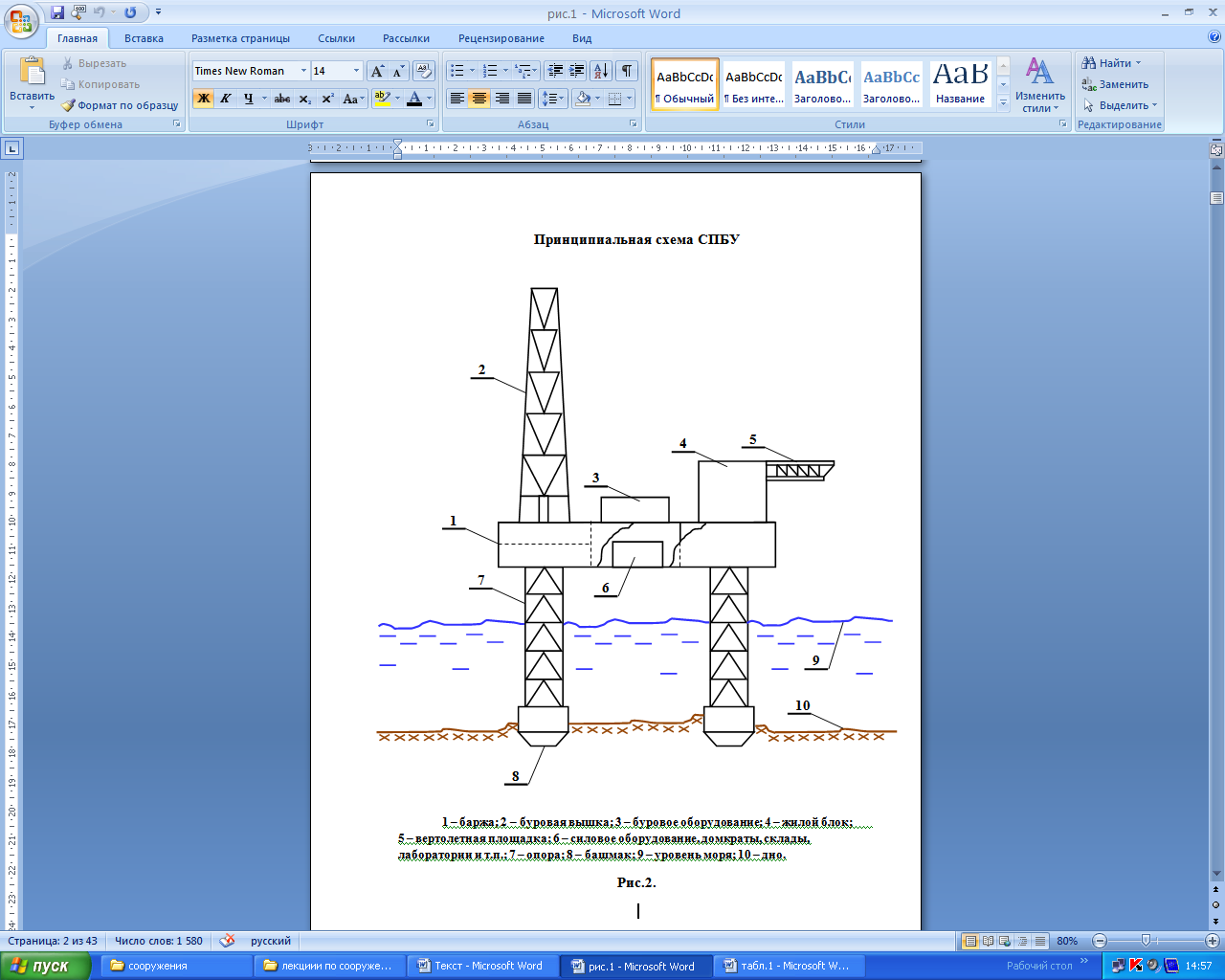Click the Заменить (Replace) button

pos(1116,84)
